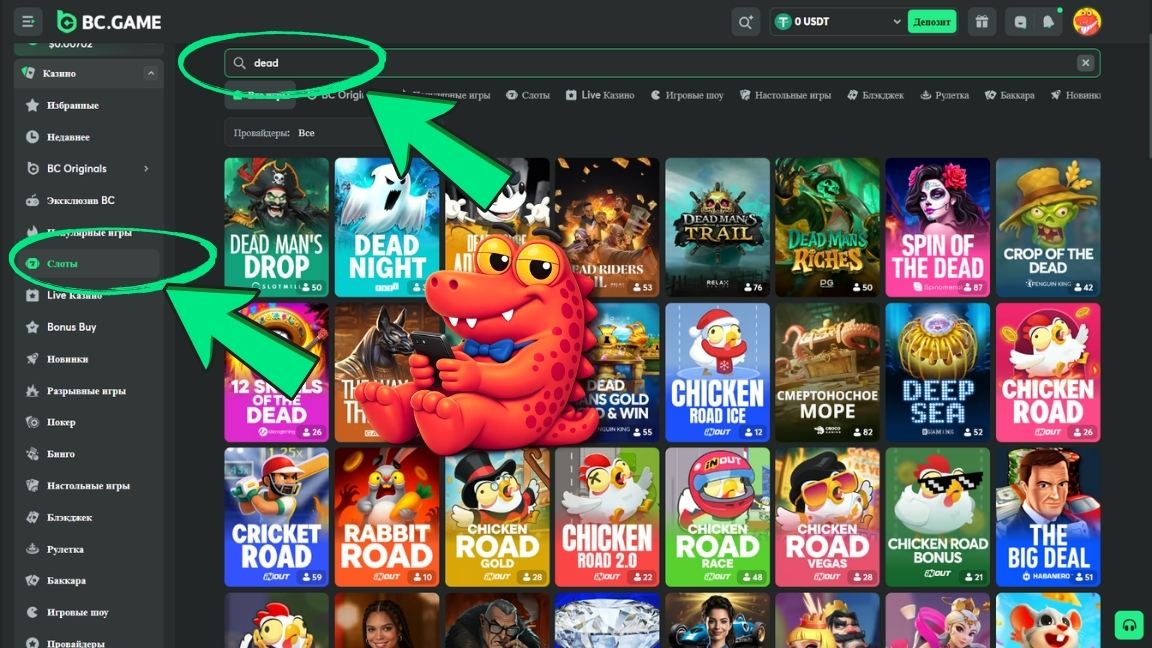Open Chicken Road Vegas game

pyautogui.click(x=827, y=517)
